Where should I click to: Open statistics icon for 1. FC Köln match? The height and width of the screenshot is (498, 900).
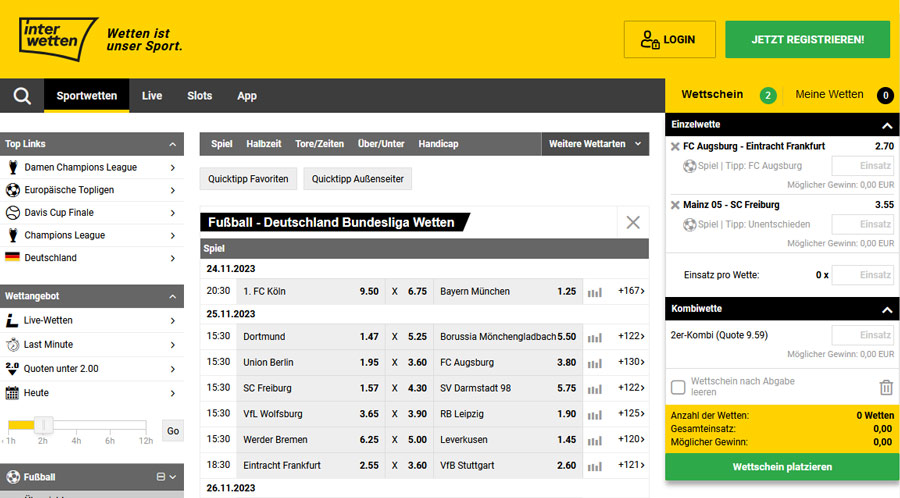point(595,292)
